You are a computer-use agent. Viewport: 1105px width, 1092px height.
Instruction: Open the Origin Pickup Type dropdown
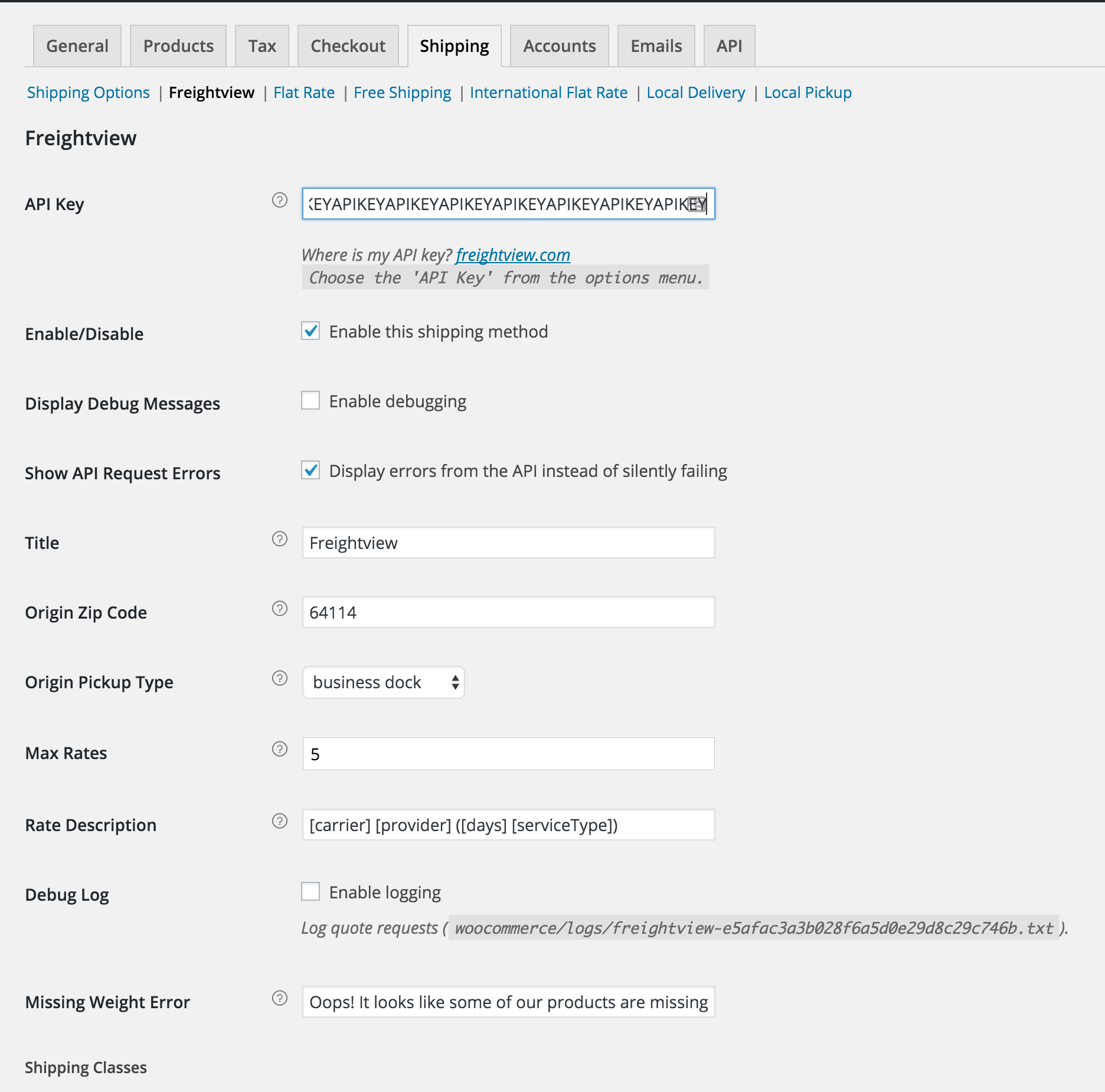384,682
